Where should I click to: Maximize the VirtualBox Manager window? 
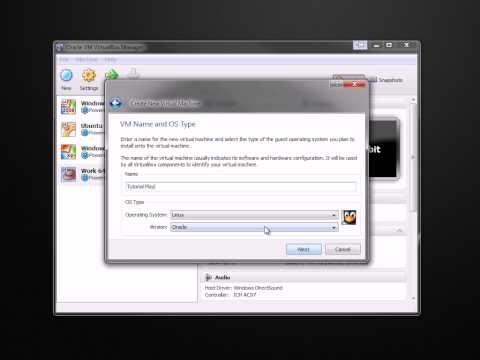click(x=389, y=45)
